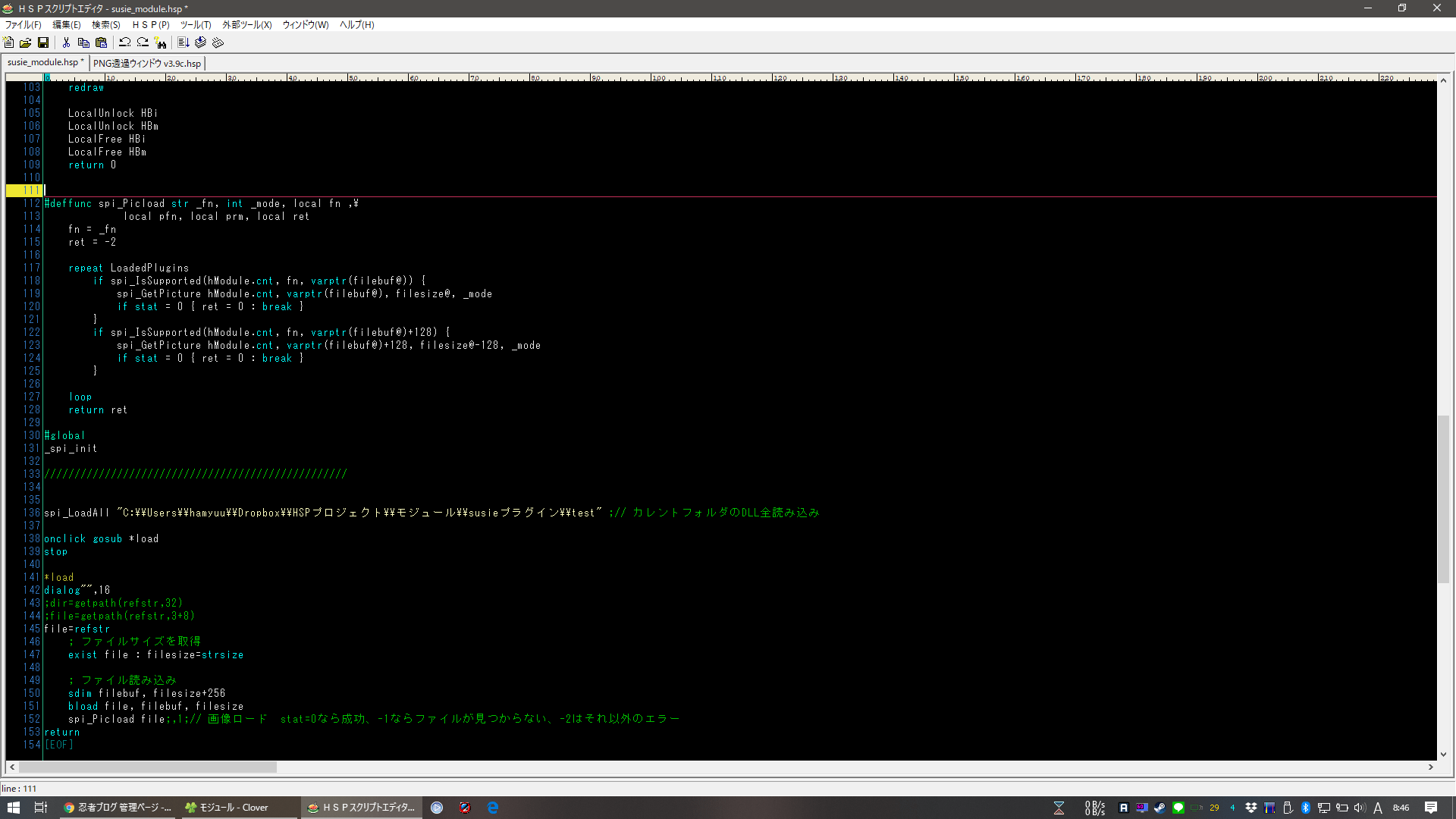Click the horizontal scrollbar right arrow
Viewport: 1456px width, 819px height.
tap(1430, 767)
